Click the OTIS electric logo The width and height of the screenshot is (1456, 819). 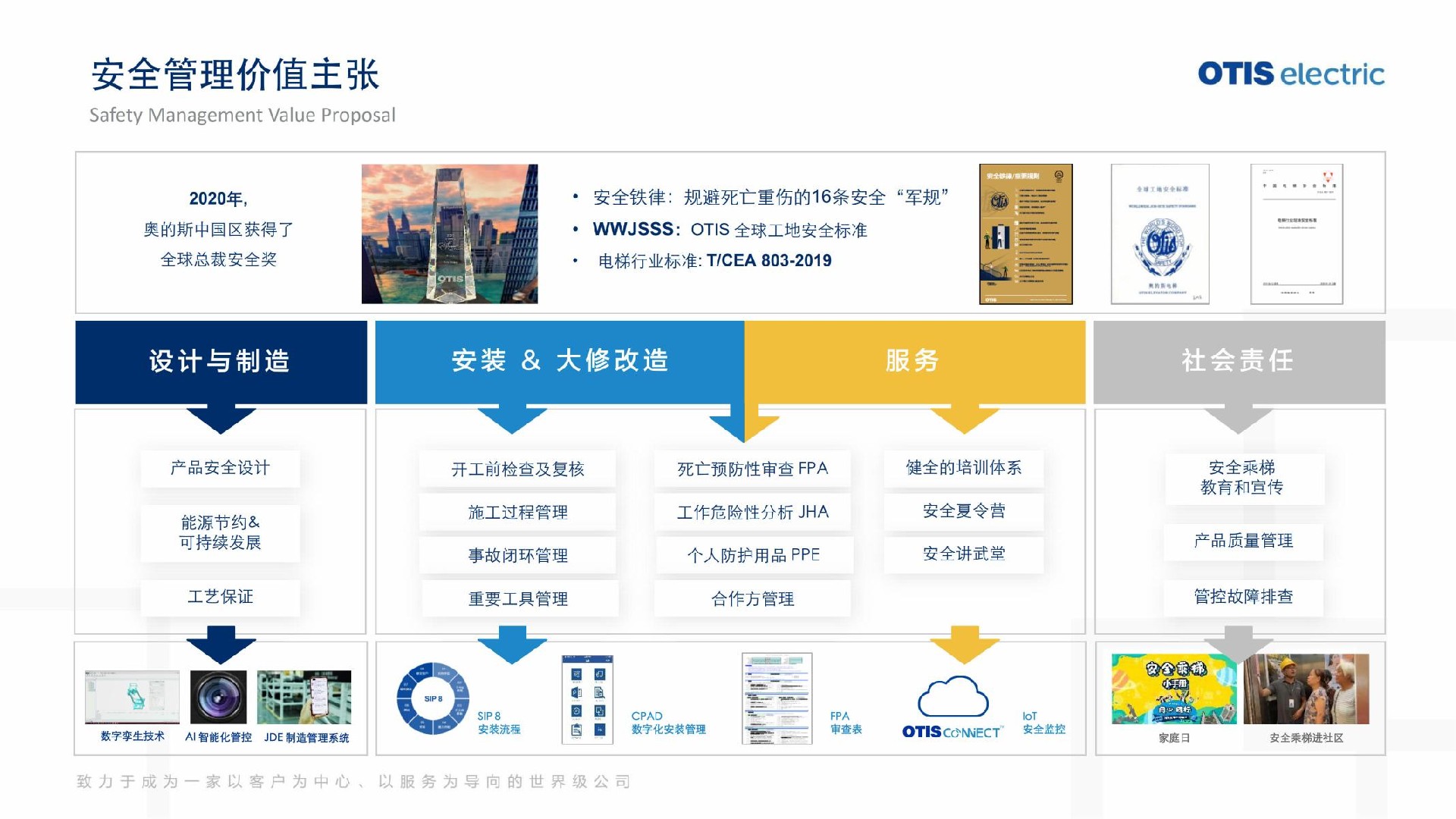coord(1291,74)
